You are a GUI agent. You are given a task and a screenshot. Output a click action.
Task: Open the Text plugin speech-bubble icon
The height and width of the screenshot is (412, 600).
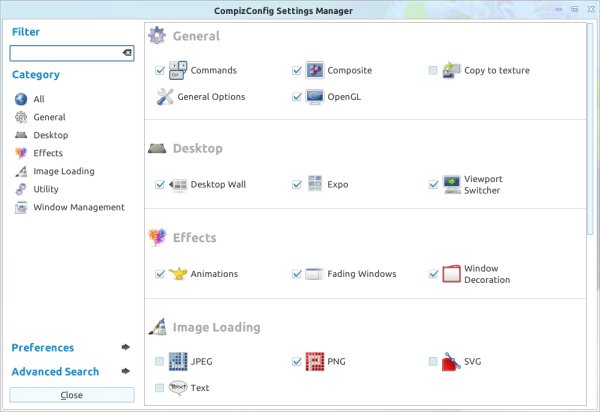tap(178, 388)
